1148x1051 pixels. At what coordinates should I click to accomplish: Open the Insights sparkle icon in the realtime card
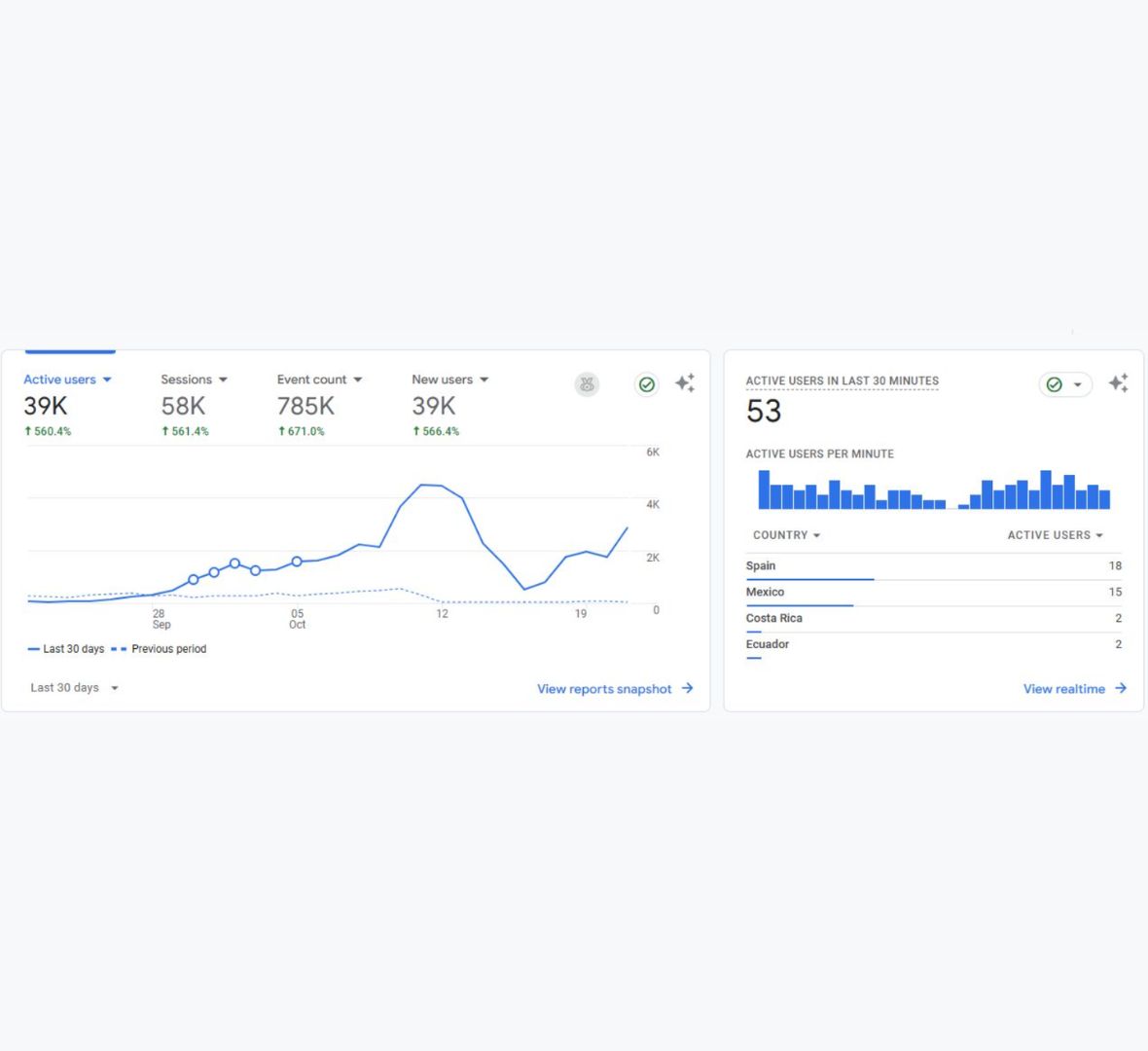pos(1118,383)
